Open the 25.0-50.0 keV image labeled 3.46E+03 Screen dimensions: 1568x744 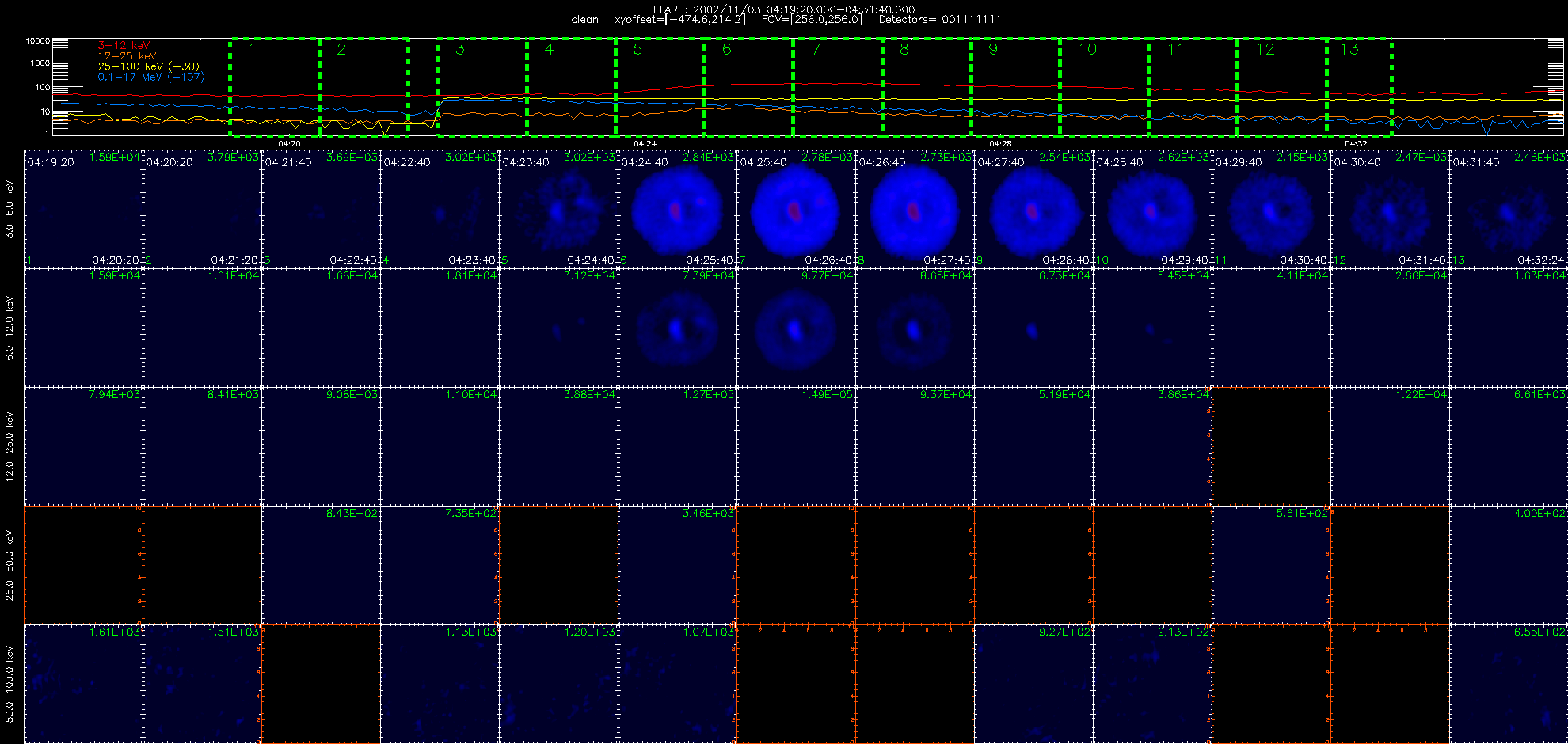click(x=677, y=565)
